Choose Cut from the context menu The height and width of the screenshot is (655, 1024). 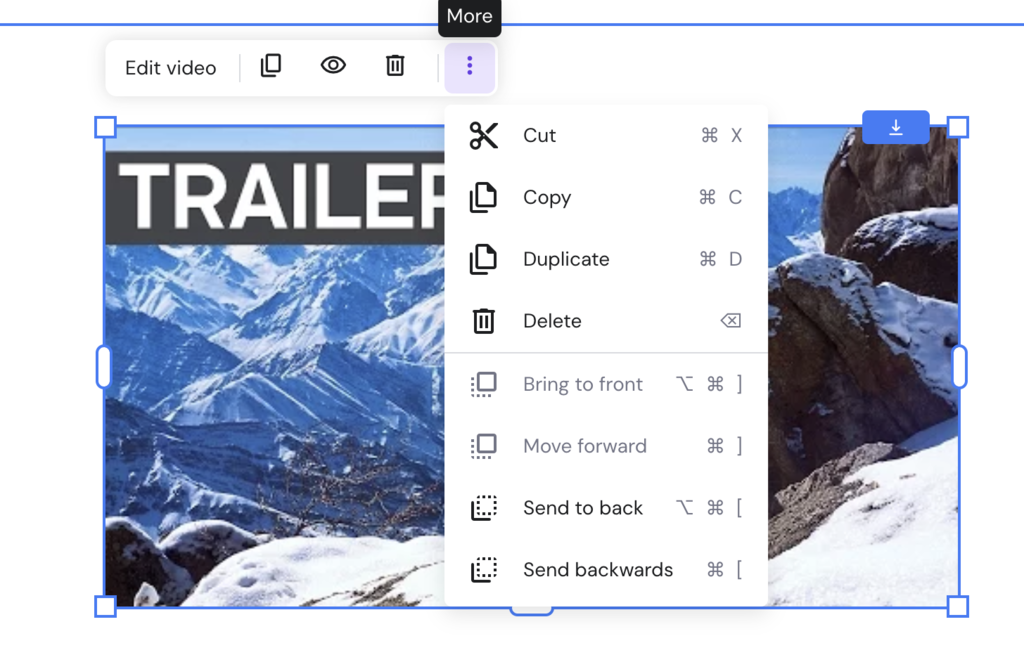point(540,135)
